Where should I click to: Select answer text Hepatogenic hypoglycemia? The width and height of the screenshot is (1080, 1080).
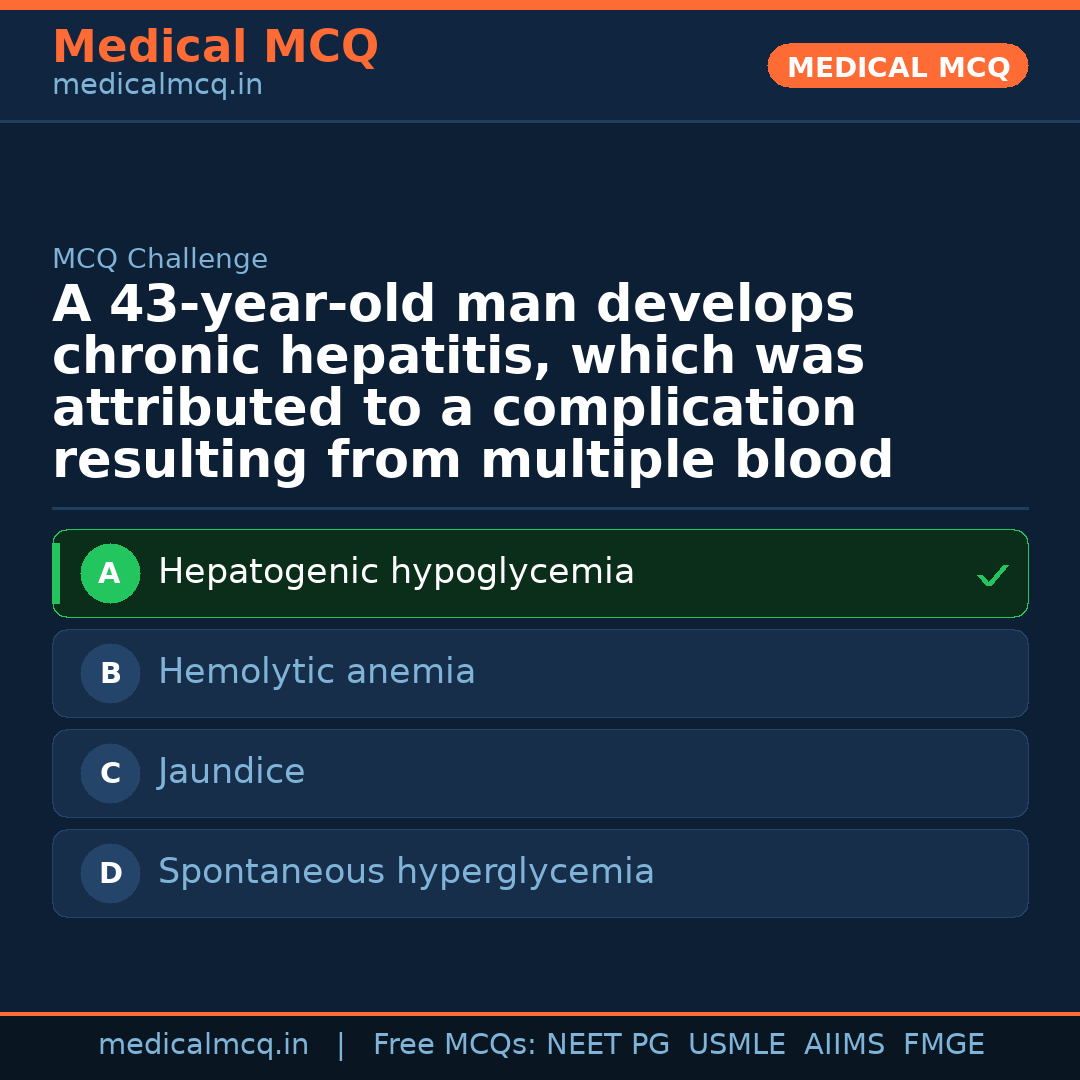[396, 572]
